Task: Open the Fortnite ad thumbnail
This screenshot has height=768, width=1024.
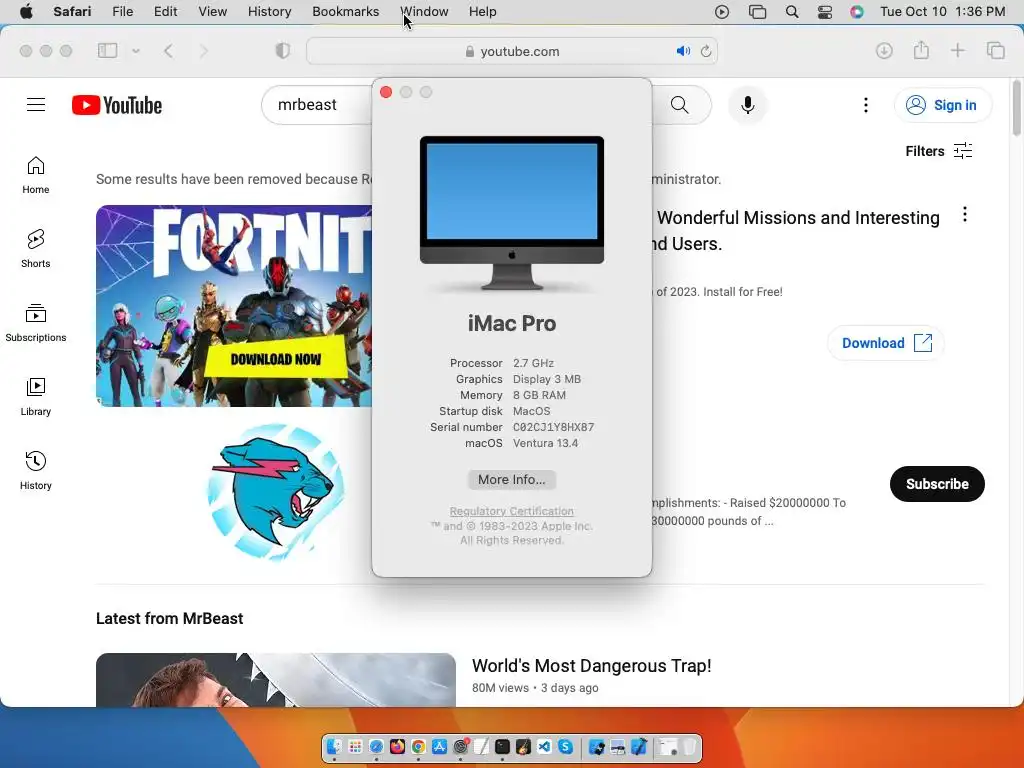Action: tap(234, 306)
